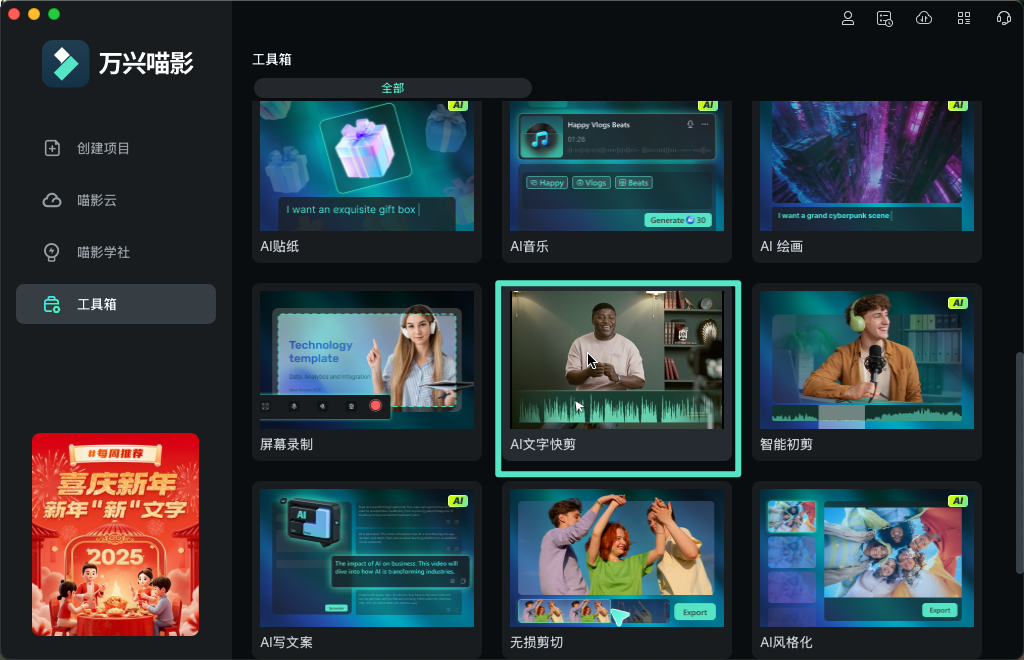Click the 万兴喵影 logo
This screenshot has width=1024, height=660.
(65, 62)
